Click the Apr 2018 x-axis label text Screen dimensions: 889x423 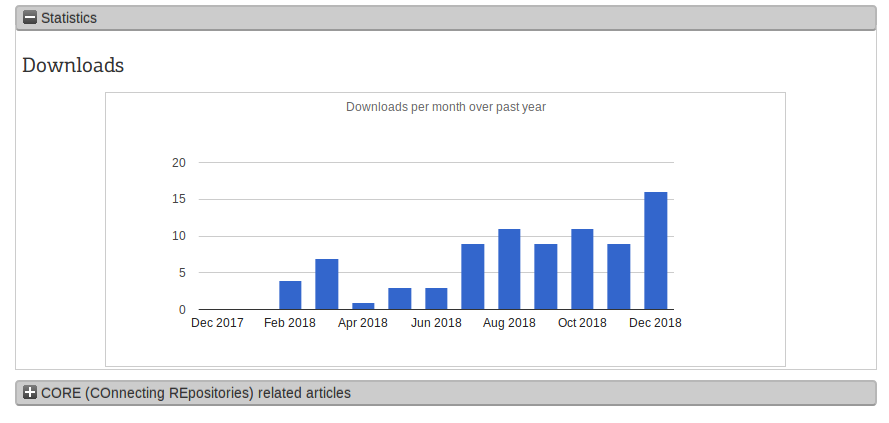tap(363, 323)
